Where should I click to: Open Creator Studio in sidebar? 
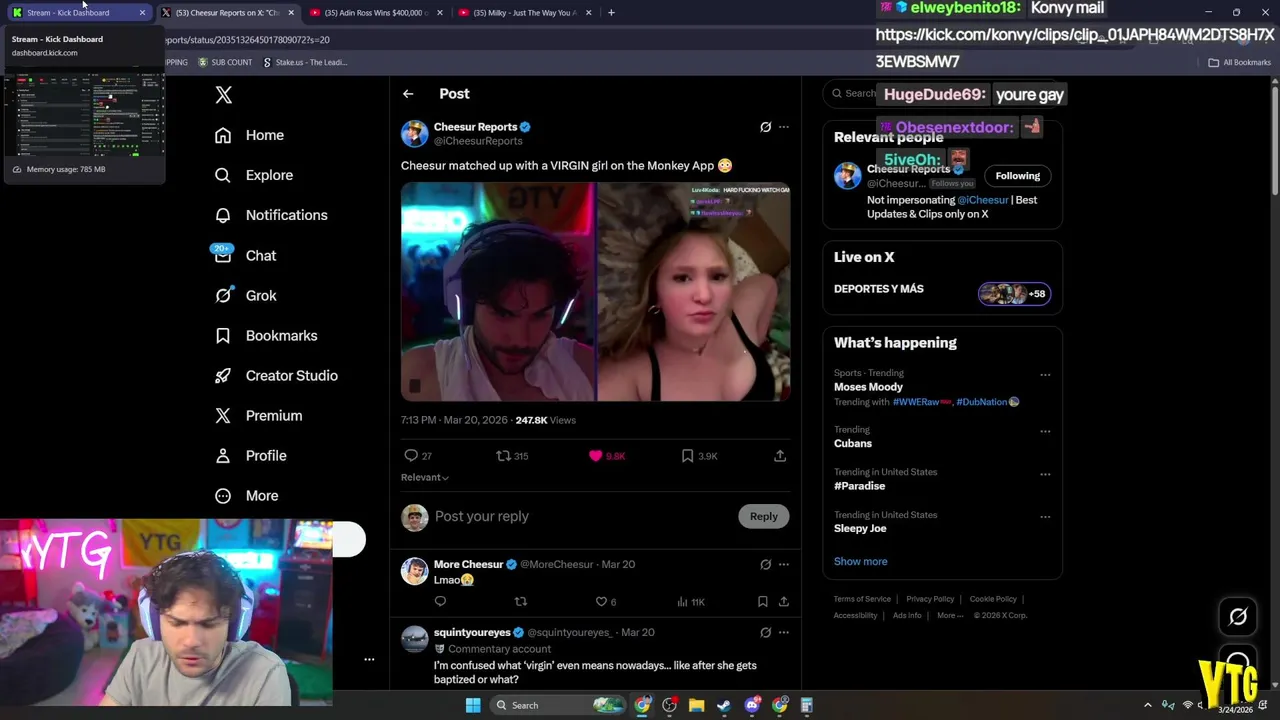(276, 375)
